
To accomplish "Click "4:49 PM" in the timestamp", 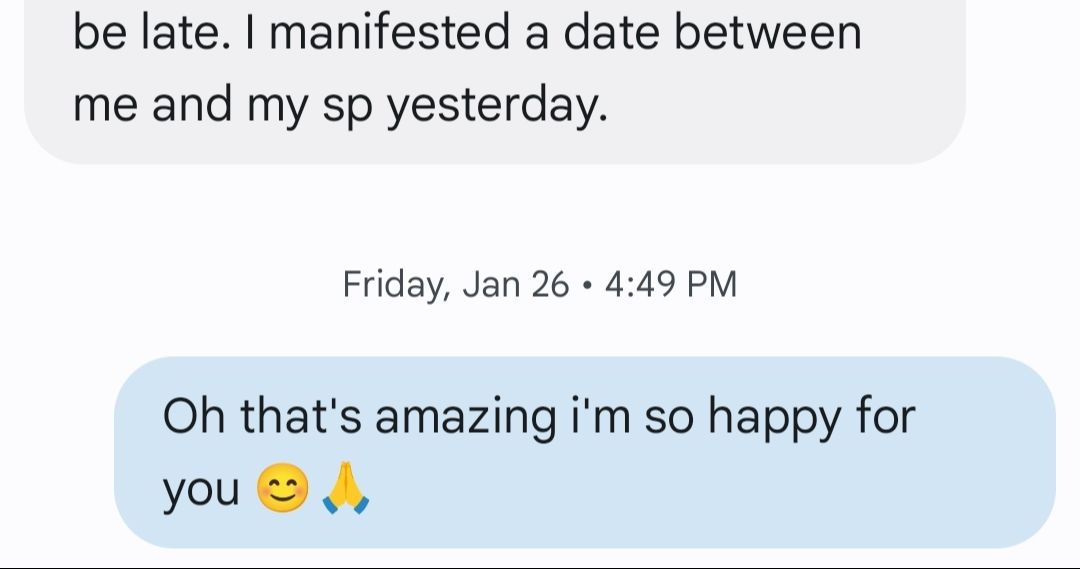I will (671, 284).
